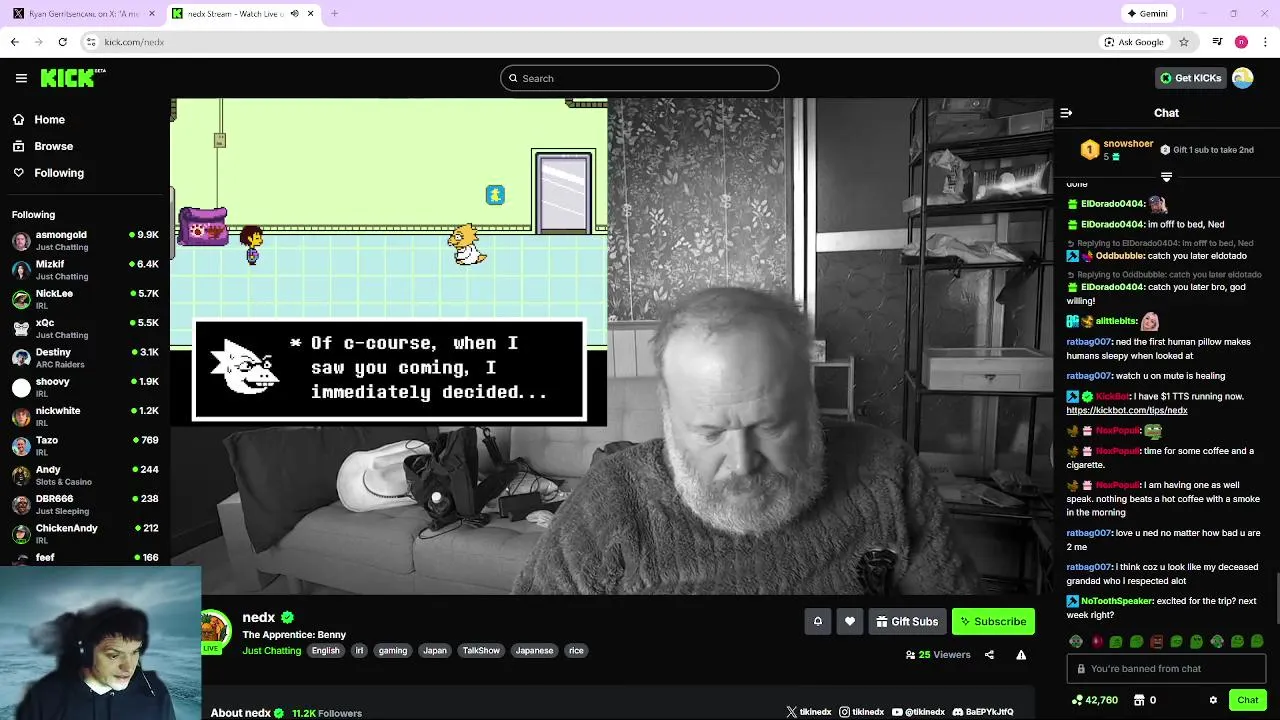Click the banned chat message field
1280x720 pixels.
coord(1165,669)
